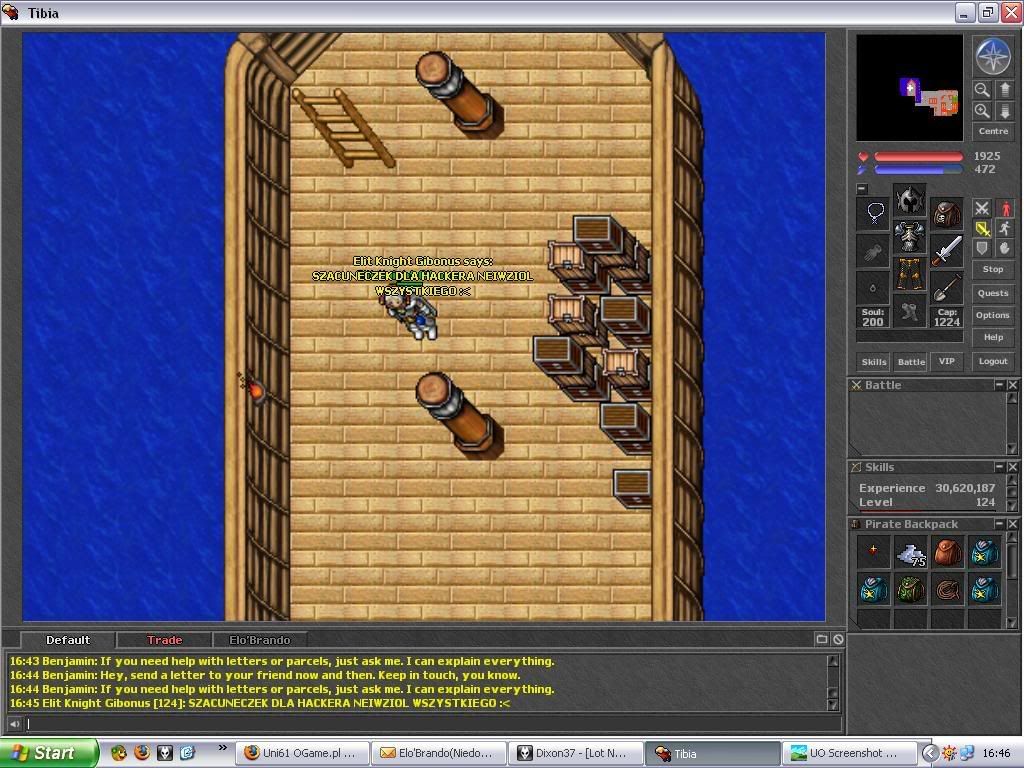Close the Skills panel
The width and height of the screenshot is (1024, 768).
1012,467
